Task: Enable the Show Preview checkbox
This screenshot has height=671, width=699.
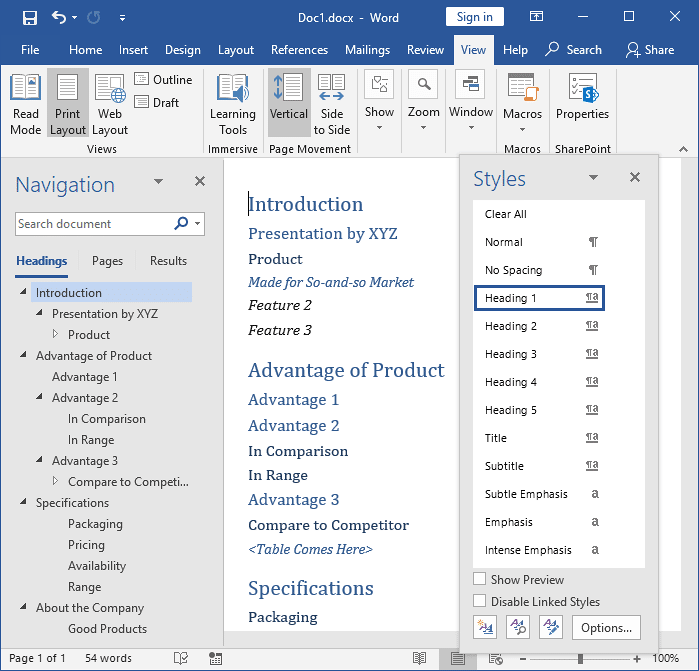Action: pyautogui.click(x=480, y=580)
